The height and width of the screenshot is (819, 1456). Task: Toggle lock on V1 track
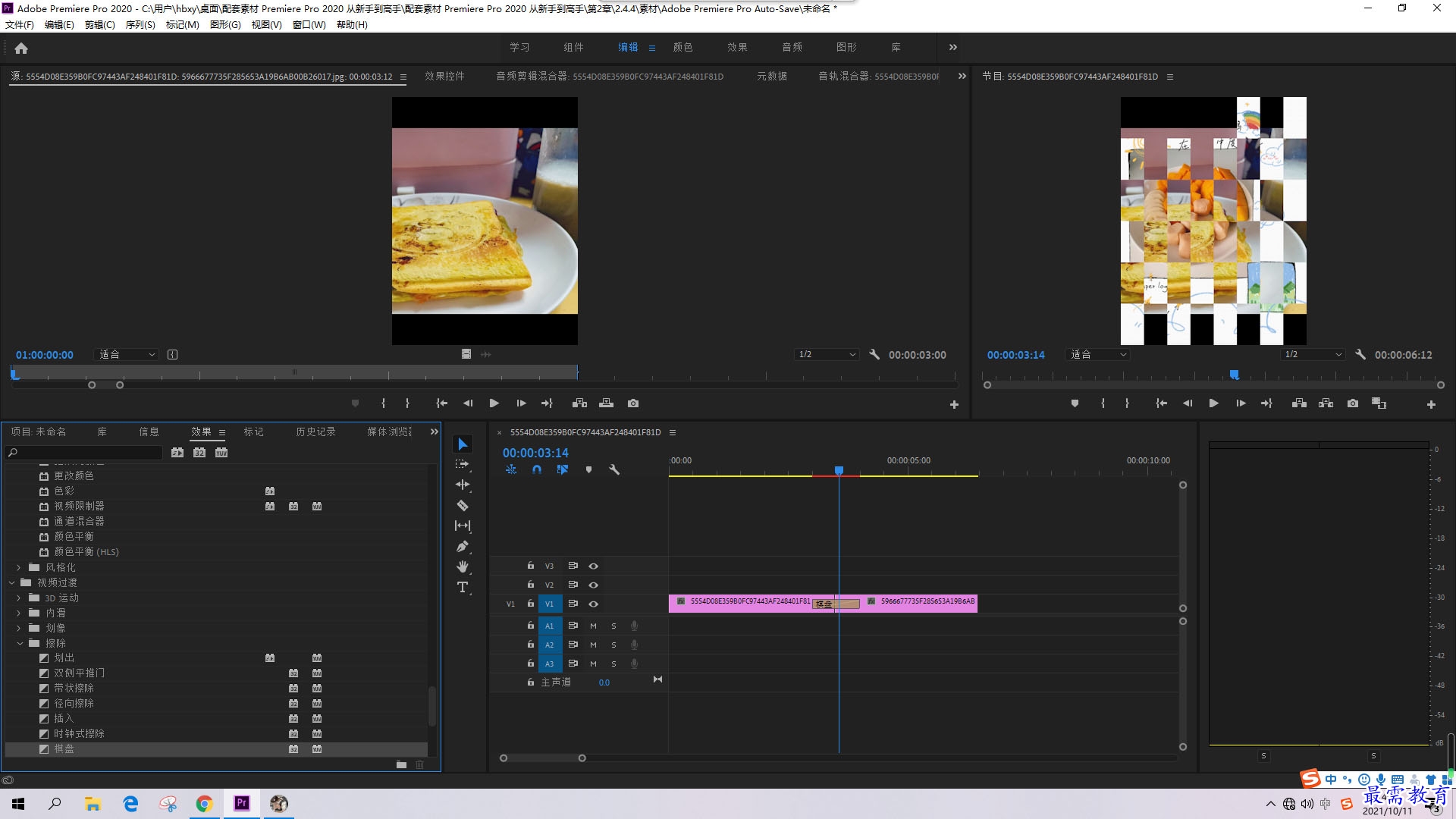[x=531, y=604]
